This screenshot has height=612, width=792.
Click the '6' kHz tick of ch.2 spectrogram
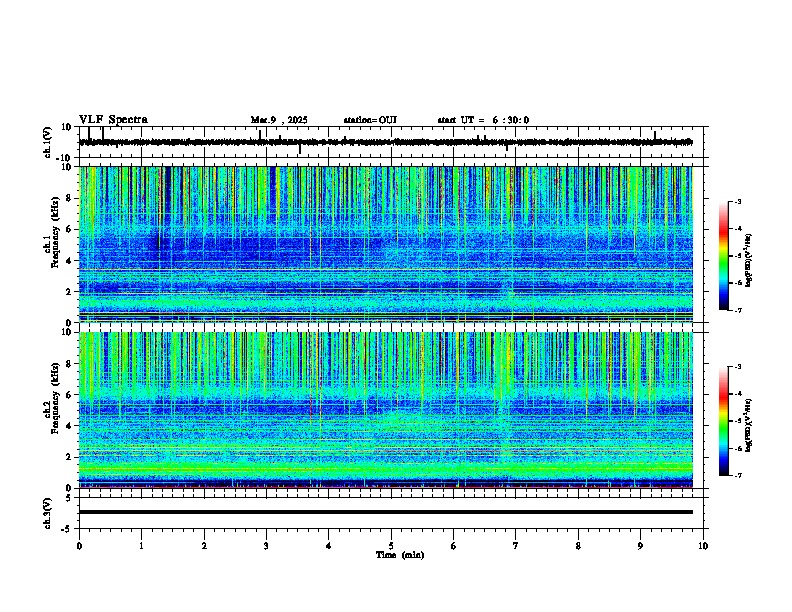[69, 395]
